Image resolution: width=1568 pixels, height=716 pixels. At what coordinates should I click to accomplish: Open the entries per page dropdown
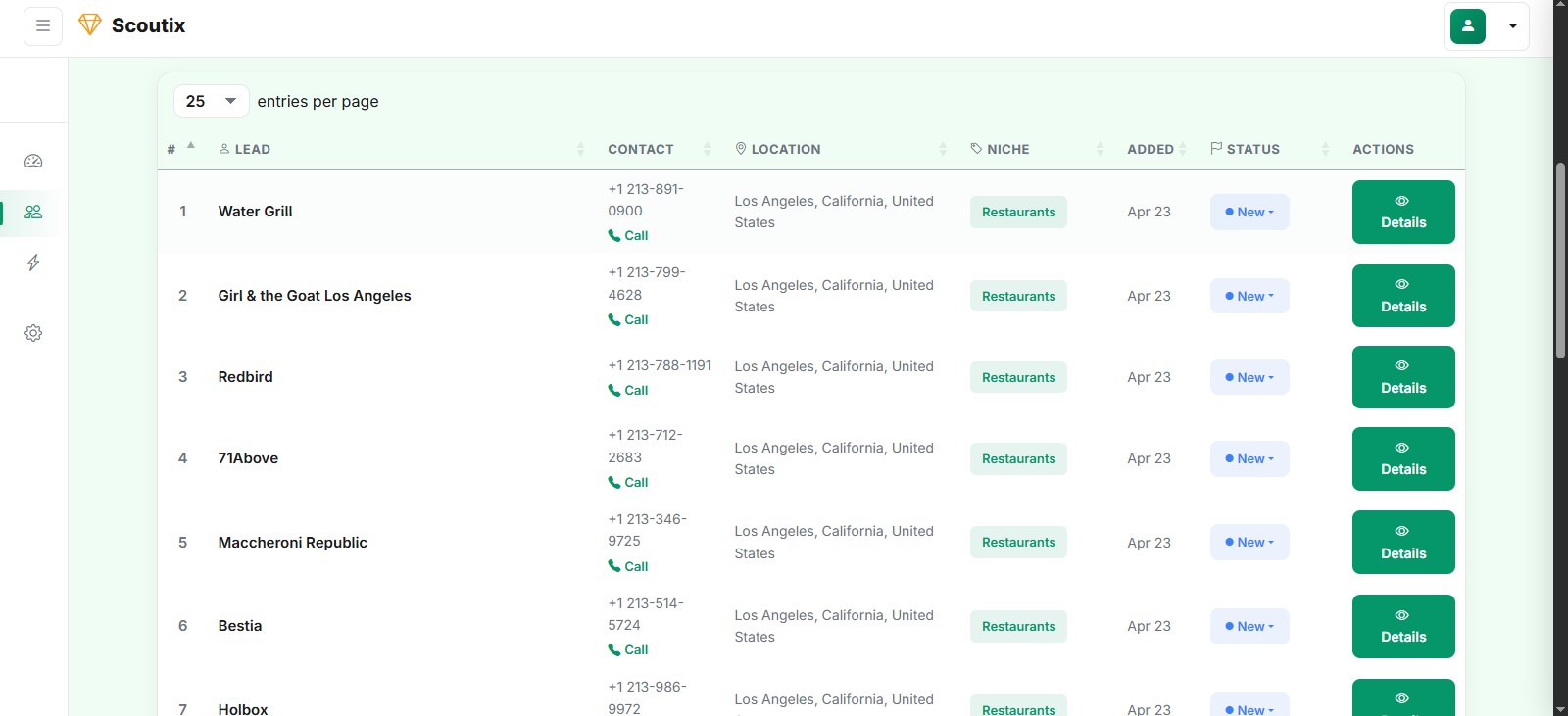pos(212,101)
